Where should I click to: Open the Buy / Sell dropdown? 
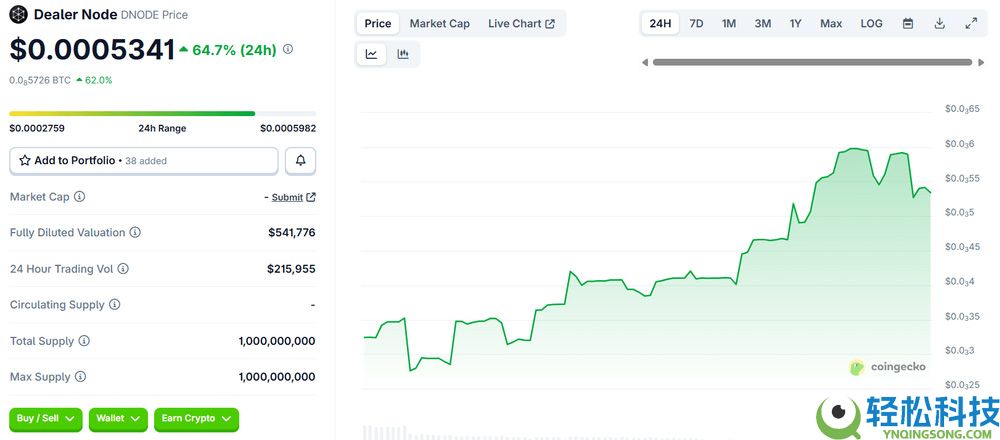click(46, 419)
